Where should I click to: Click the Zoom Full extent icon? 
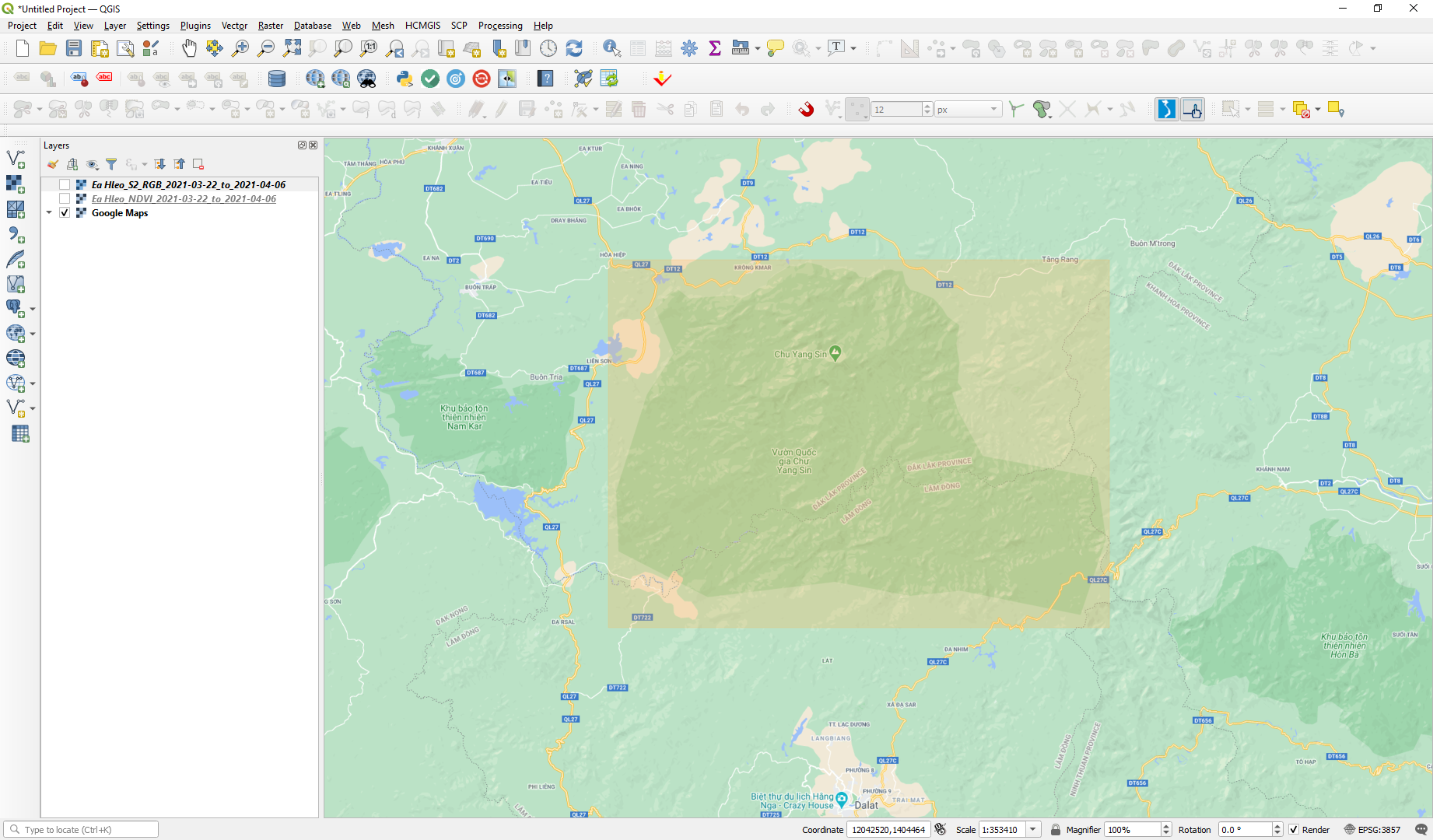tap(292, 48)
